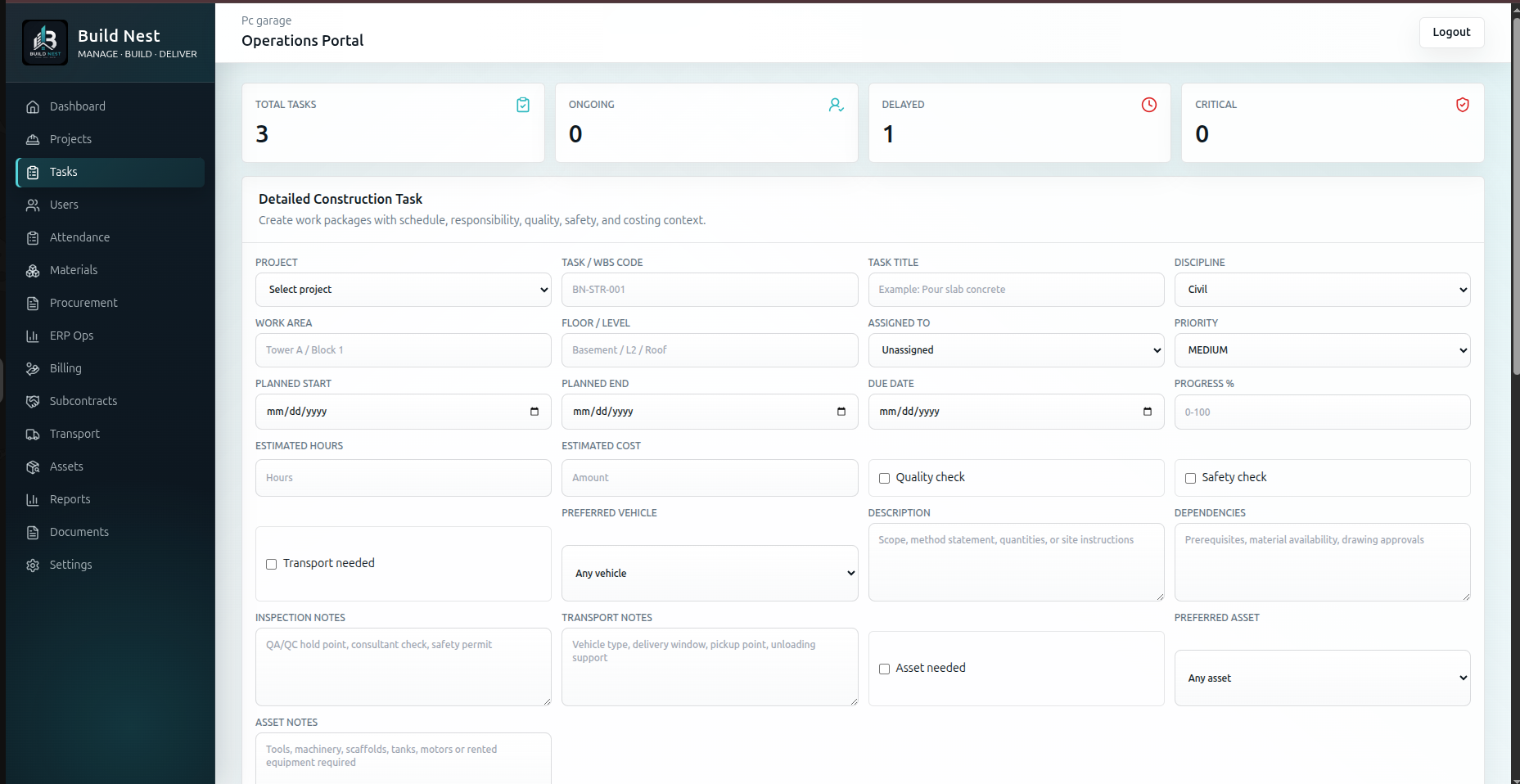Click the Settings gear icon in sidebar

coord(33,565)
